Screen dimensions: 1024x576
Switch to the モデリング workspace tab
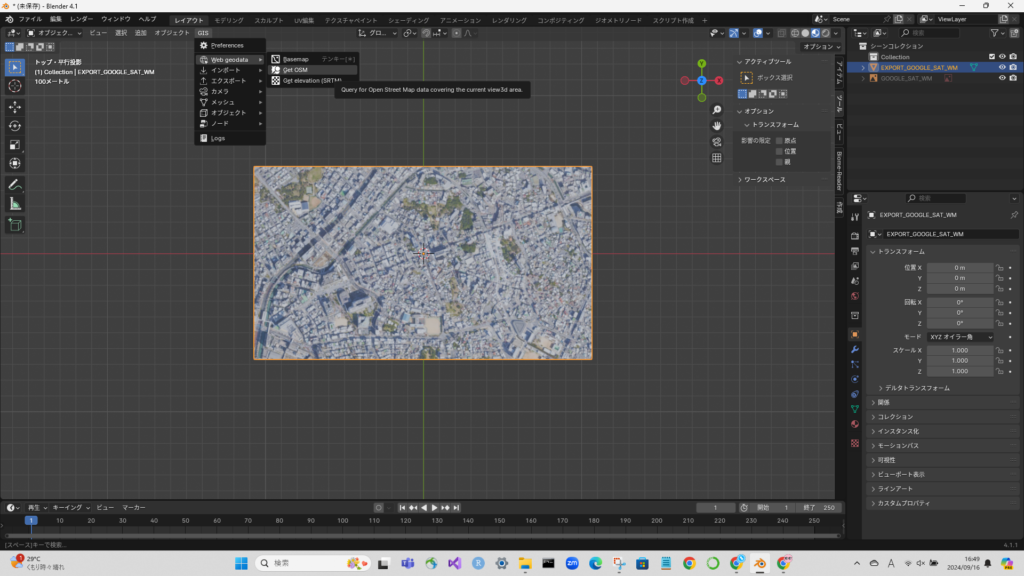tap(229, 20)
